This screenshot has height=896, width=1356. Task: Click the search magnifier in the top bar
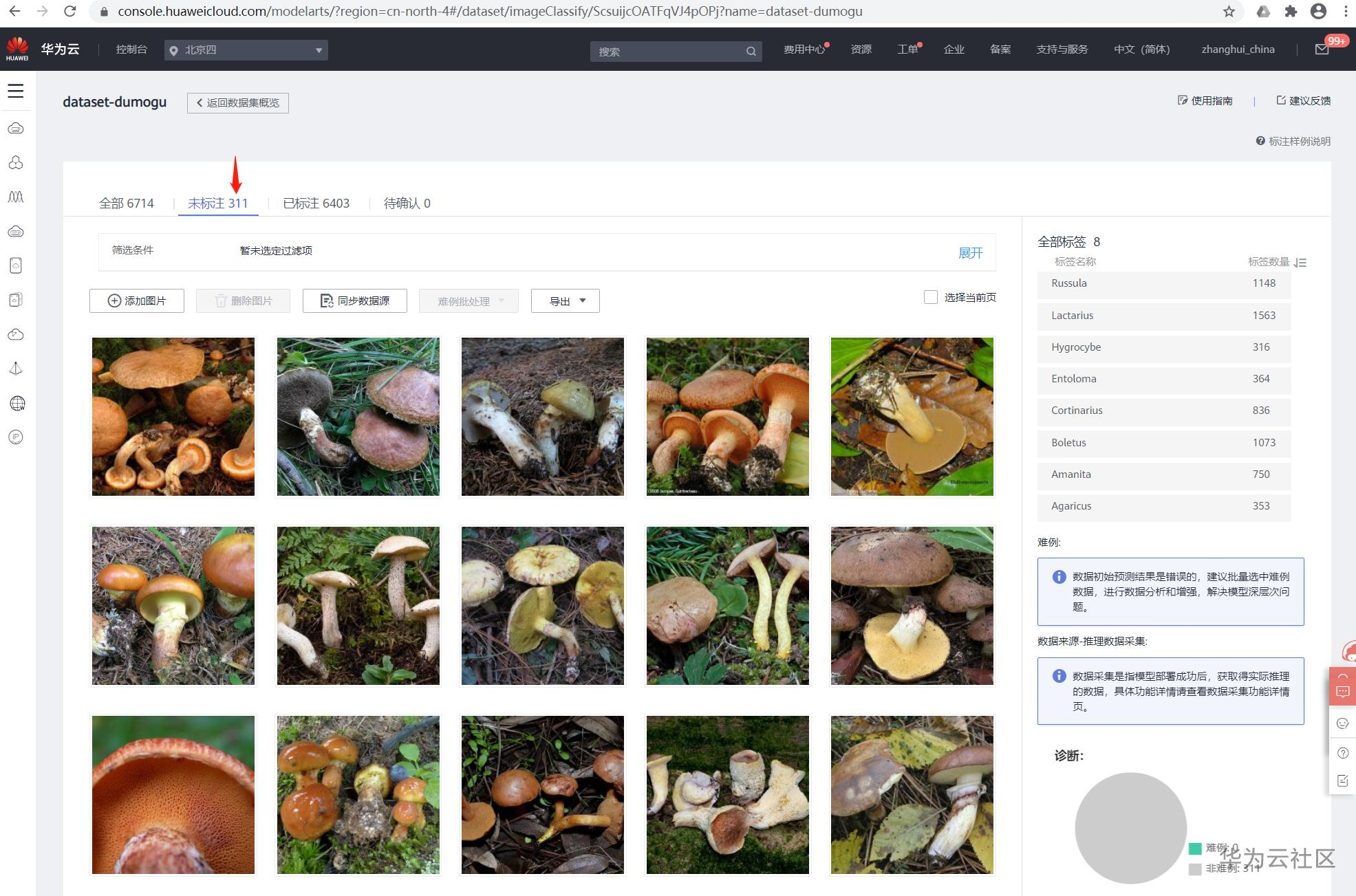(751, 51)
